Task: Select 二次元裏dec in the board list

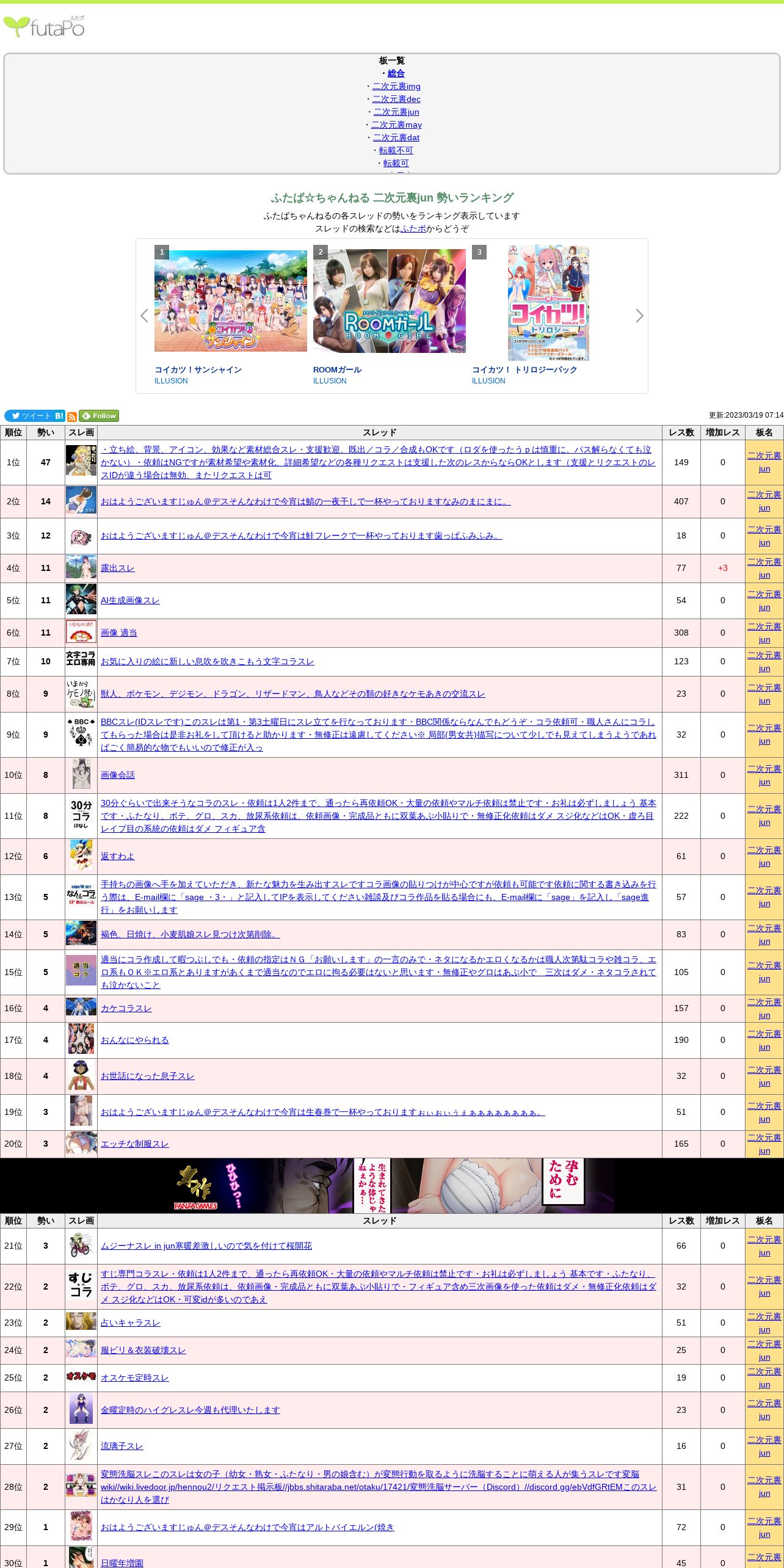Action: [396, 99]
